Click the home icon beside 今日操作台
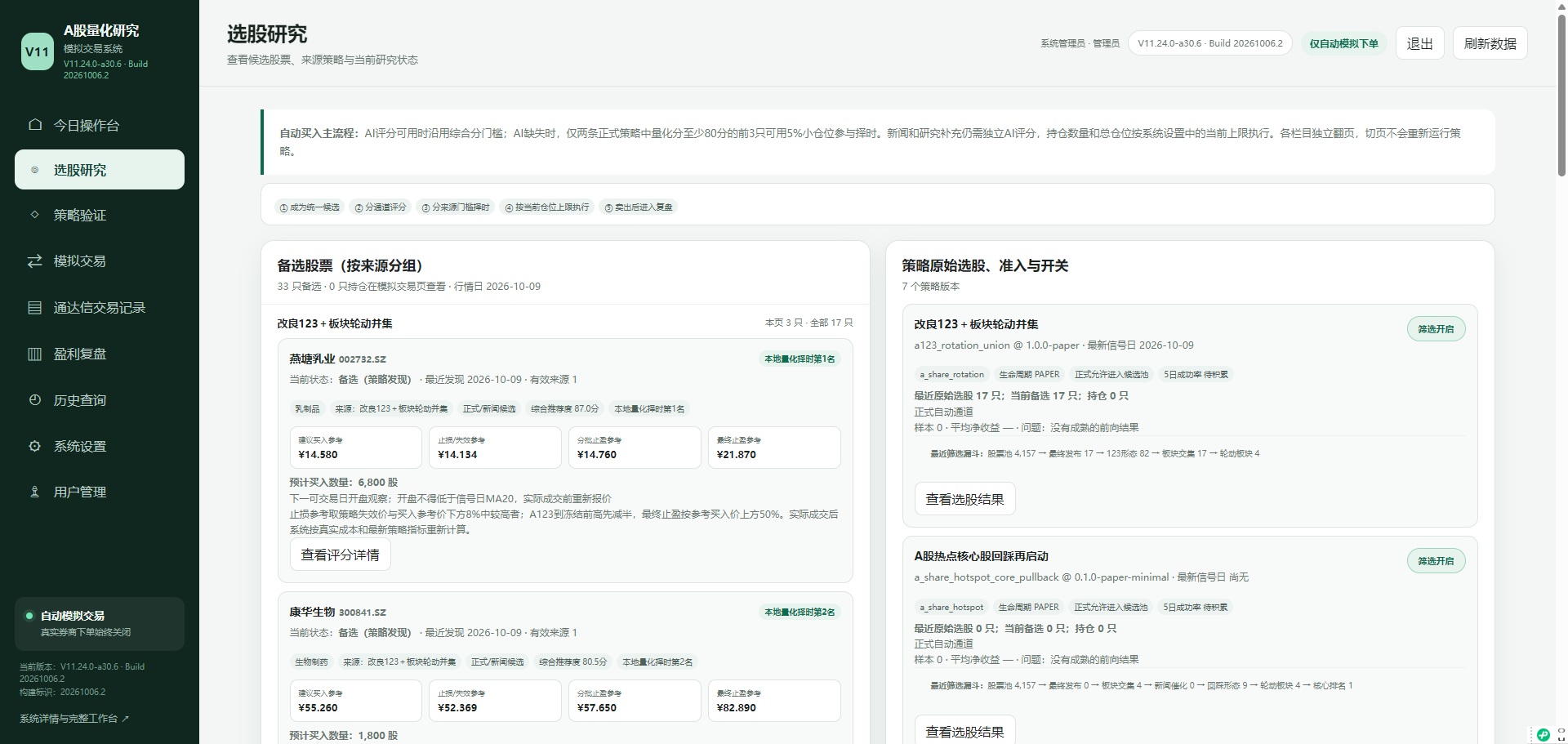The width and height of the screenshot is (1568, 744). tap(35, 125)
